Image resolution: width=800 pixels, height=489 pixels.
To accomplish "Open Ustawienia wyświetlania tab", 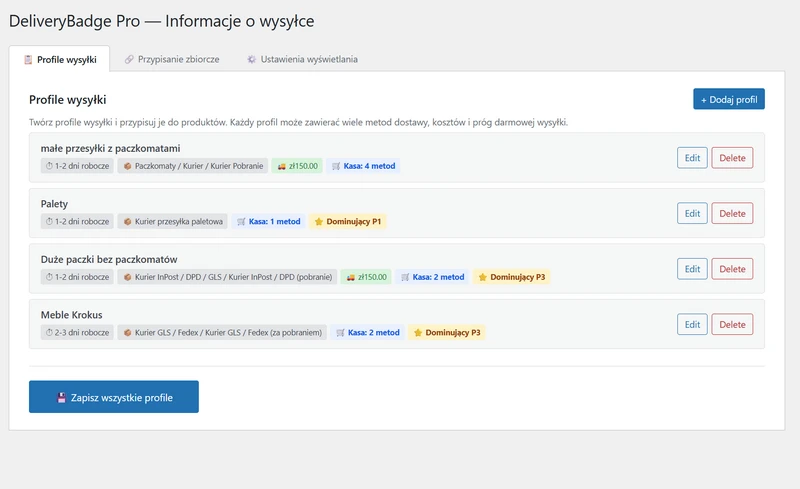I will (x=302, y=59).
